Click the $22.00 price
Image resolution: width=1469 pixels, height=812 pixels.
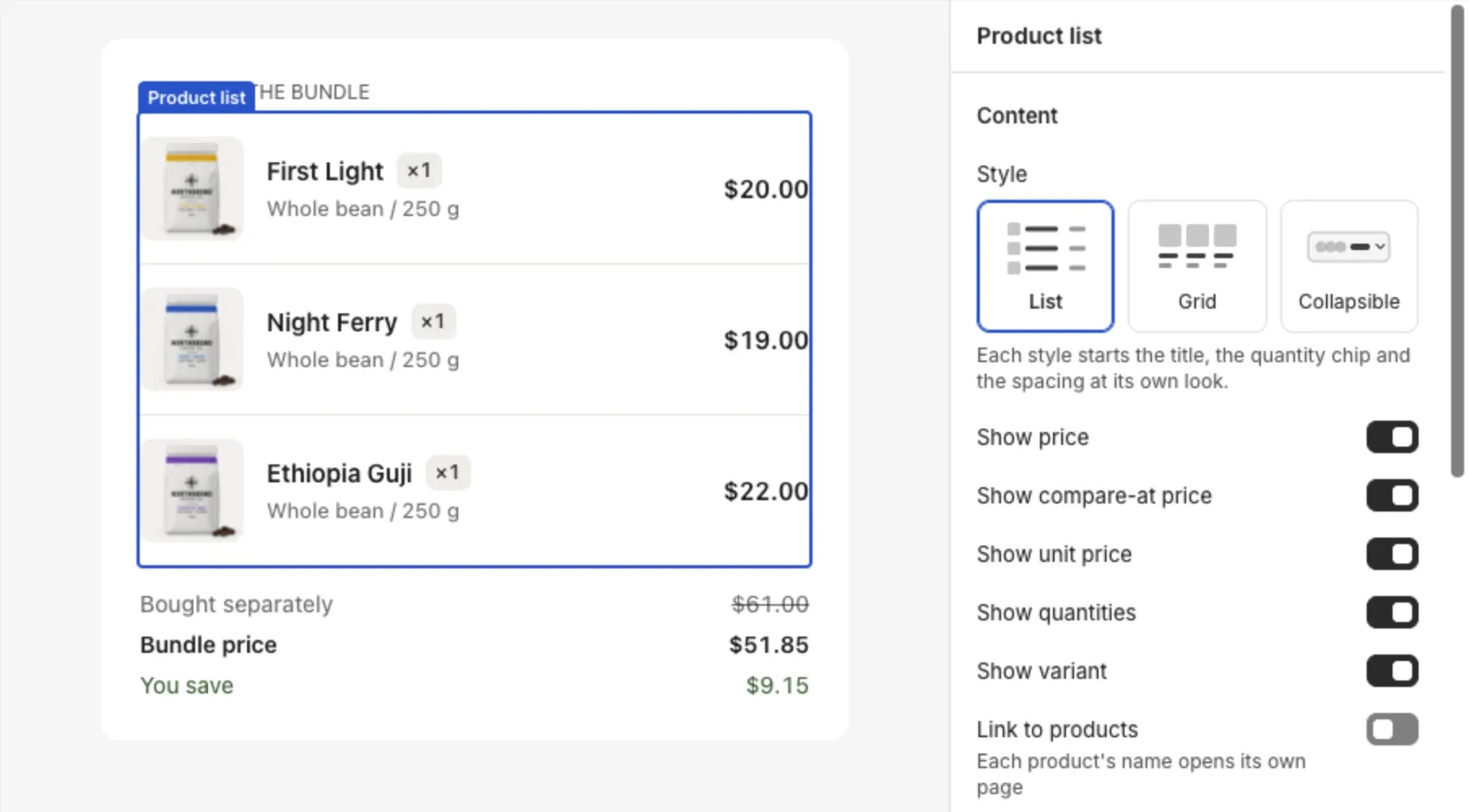pos(765,491)
